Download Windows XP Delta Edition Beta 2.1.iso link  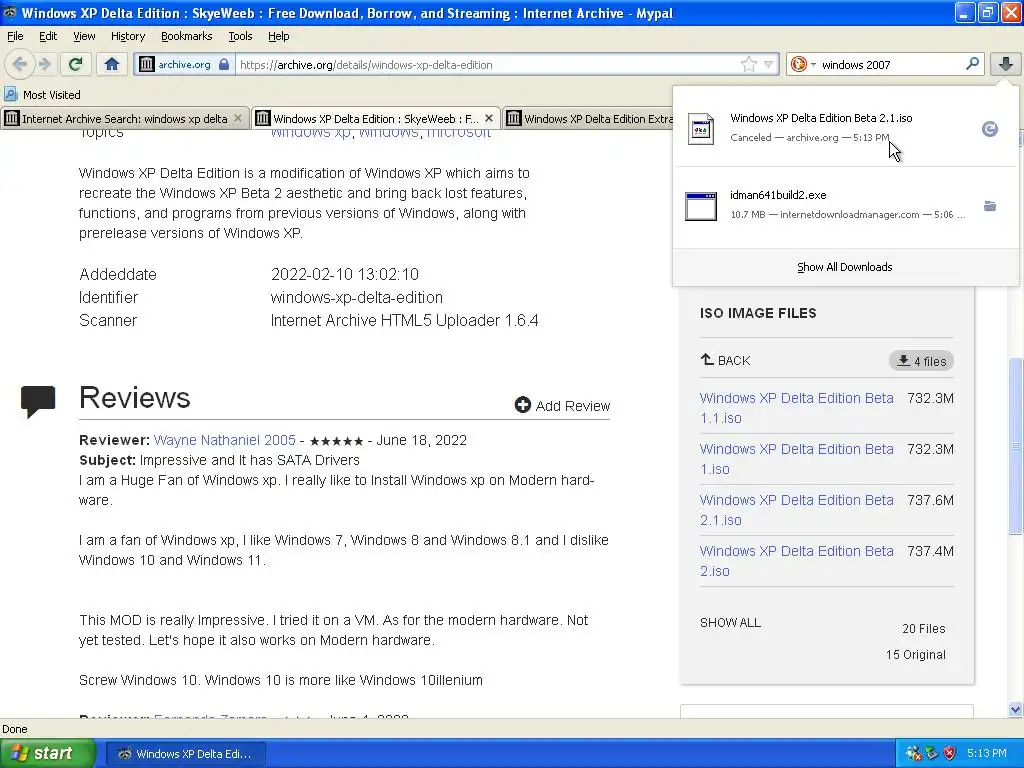796,509
